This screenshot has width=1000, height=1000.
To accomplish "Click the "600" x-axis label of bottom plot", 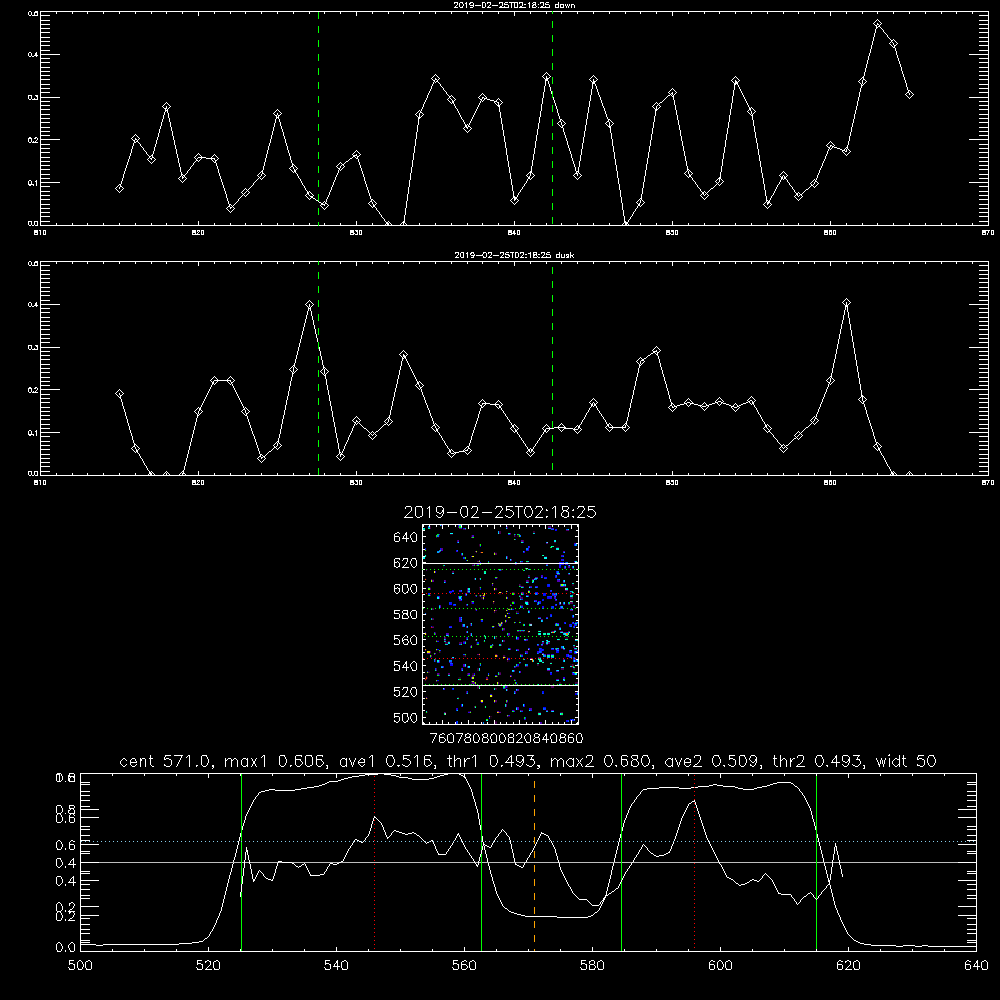I will pos(720,965).
